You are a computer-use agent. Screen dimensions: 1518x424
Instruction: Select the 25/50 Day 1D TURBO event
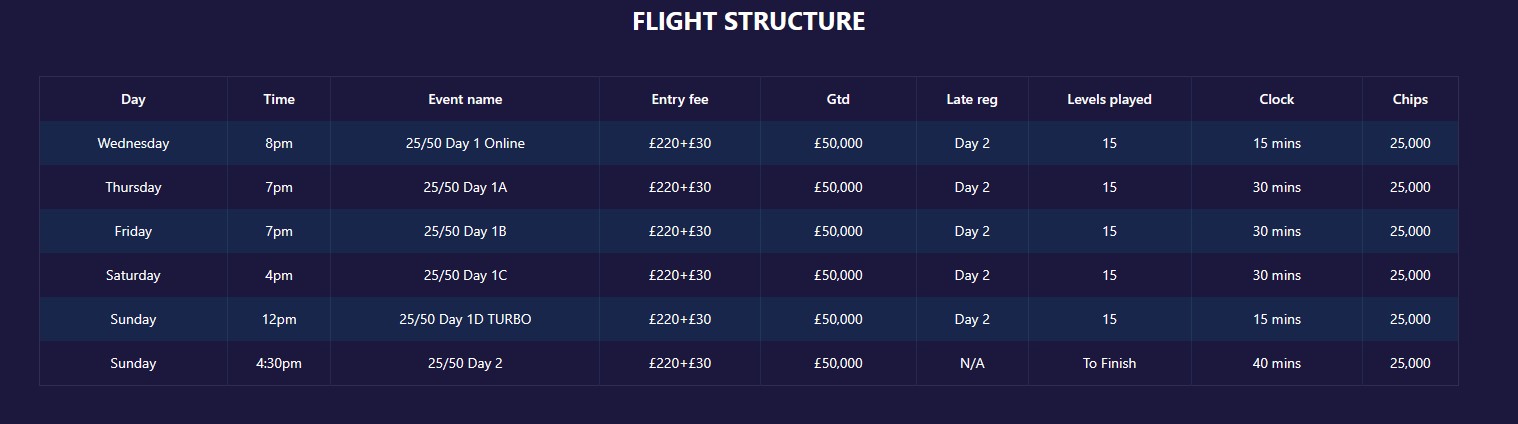pos(465,319)
